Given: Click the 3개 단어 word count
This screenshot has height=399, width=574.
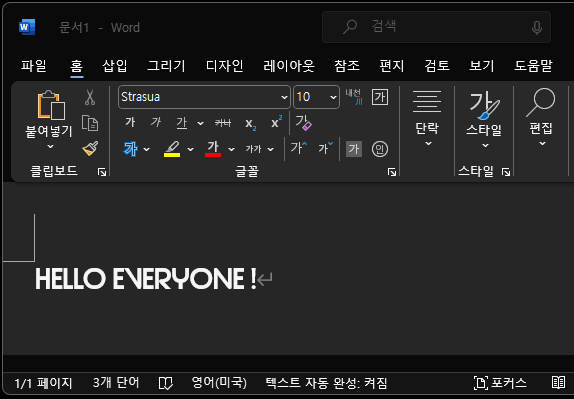Looking at the screenshot, I should [x=116, y=383].
